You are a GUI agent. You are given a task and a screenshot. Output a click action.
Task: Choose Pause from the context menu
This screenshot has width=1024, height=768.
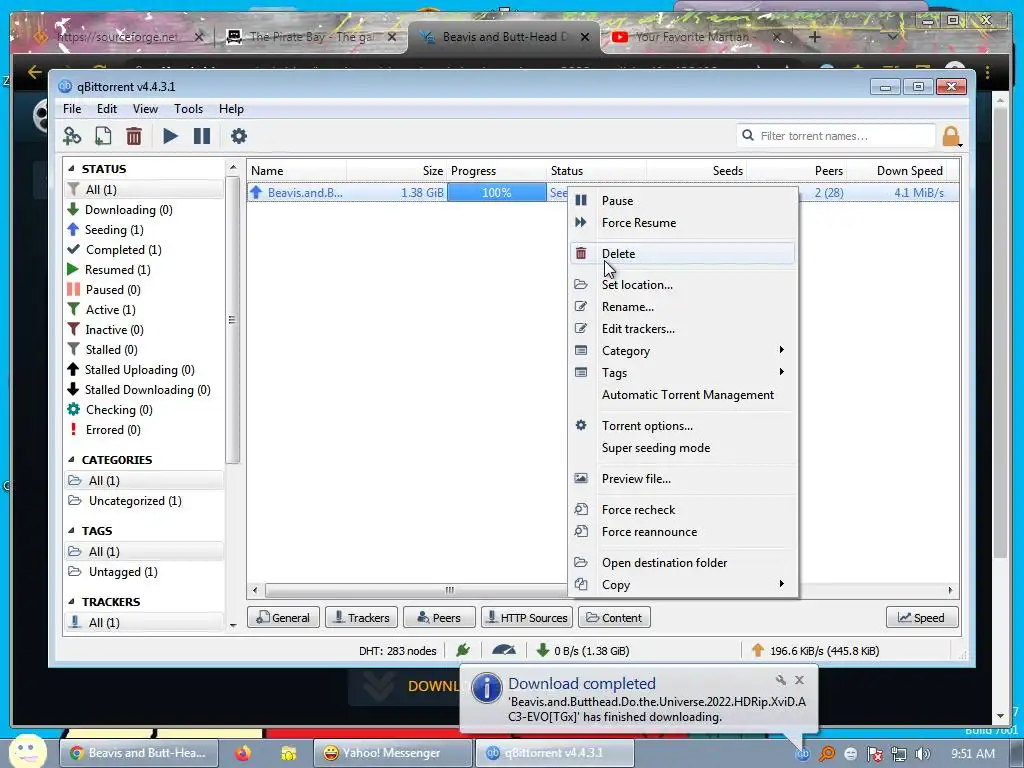(682, 200)
